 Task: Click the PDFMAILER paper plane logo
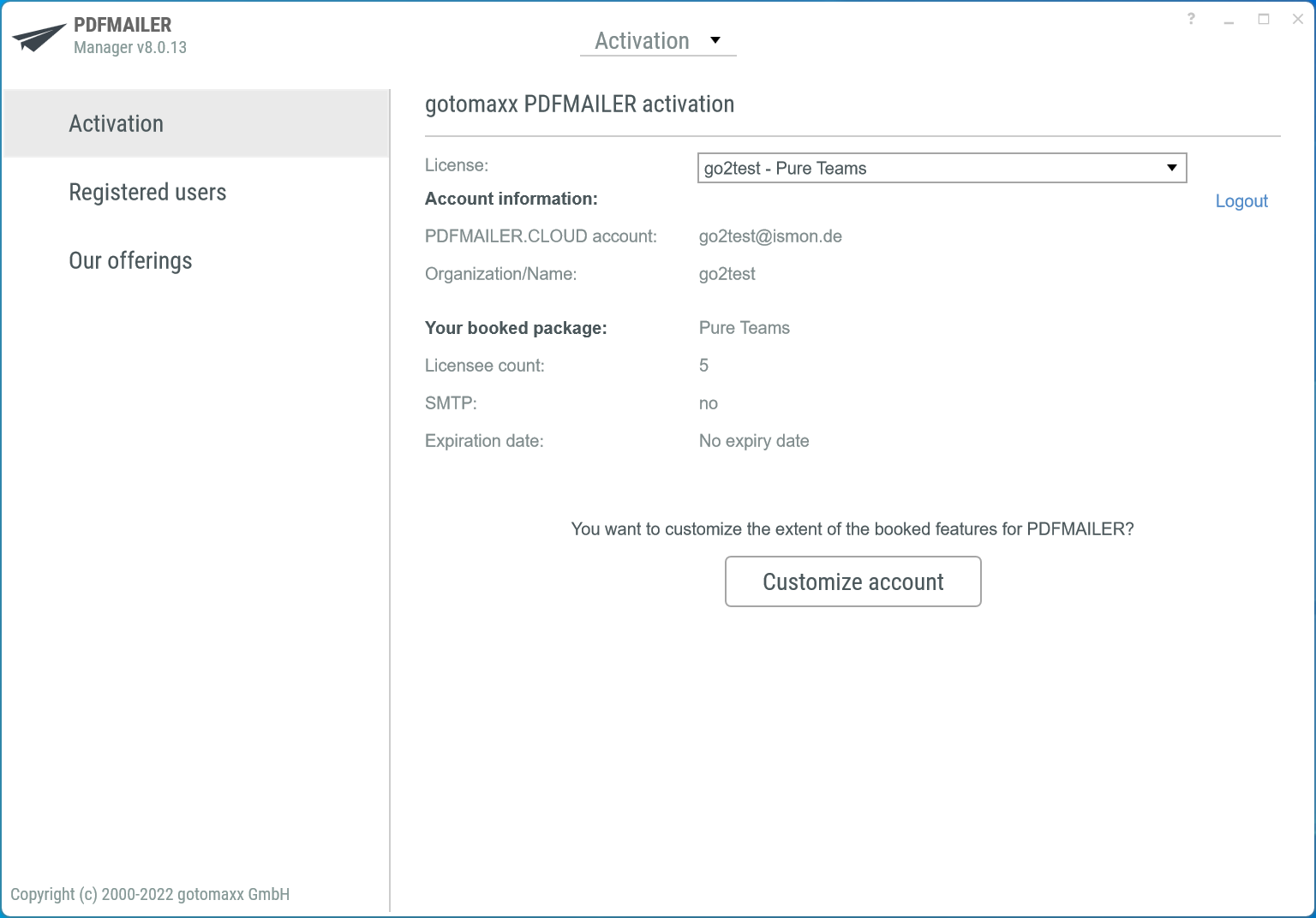tap(39, 37)
